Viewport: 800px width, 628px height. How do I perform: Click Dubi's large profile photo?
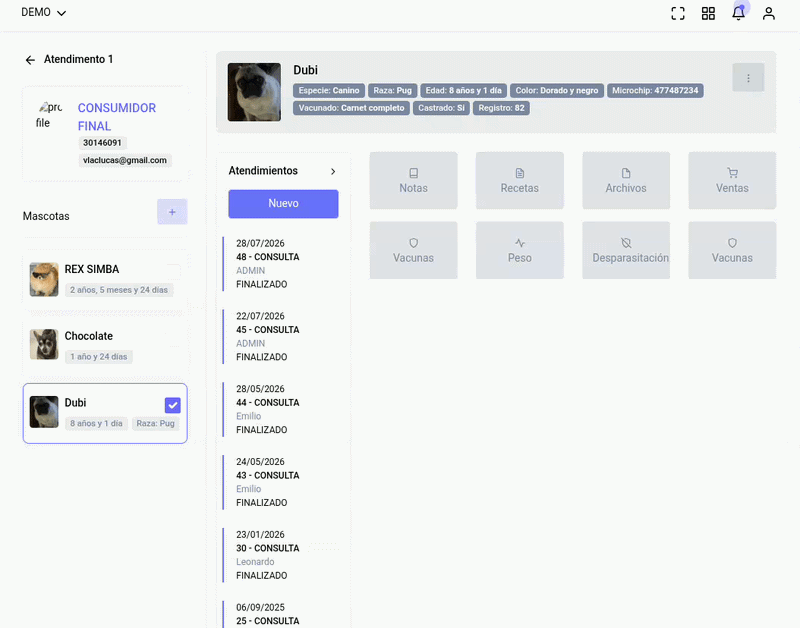[254, 92]
